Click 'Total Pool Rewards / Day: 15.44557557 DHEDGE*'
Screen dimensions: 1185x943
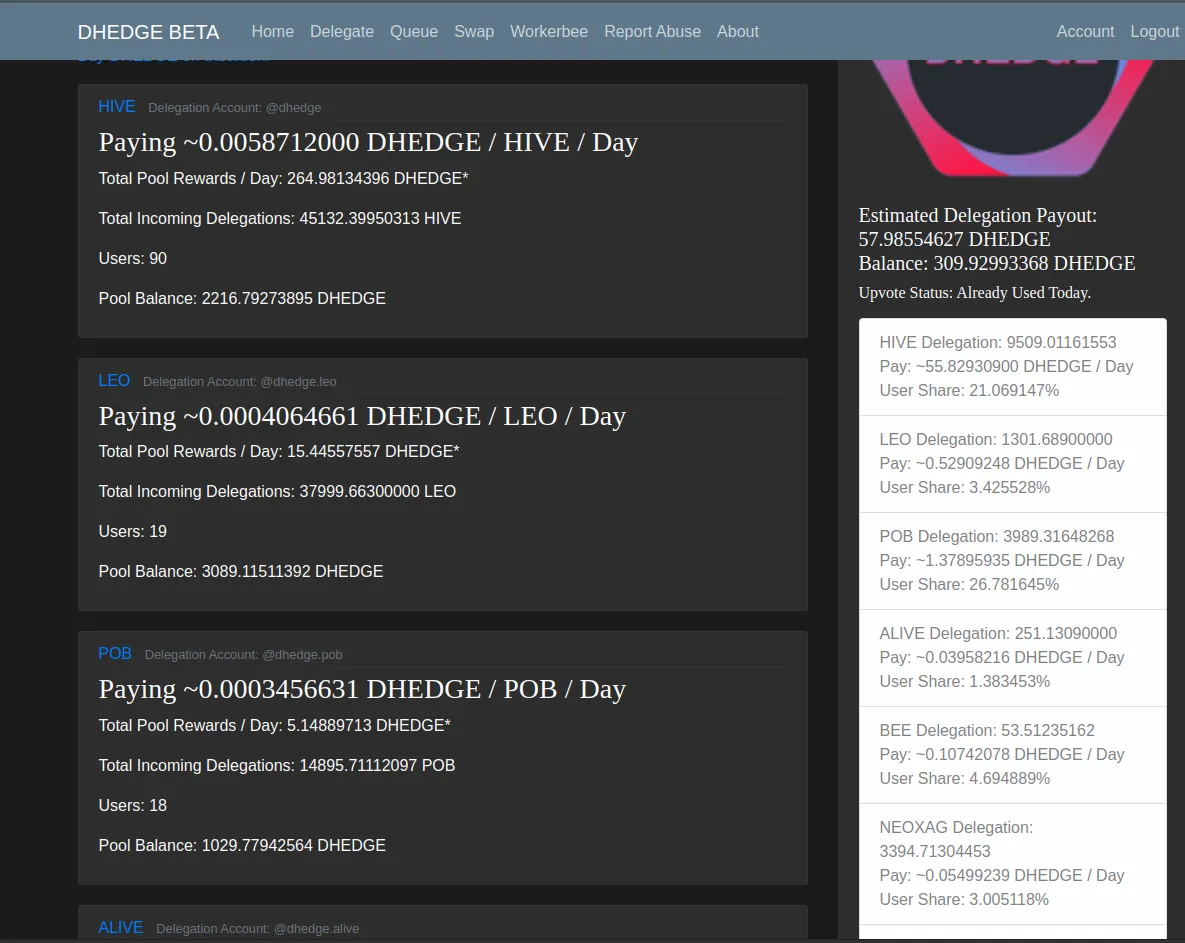pyautogui.click(x=279, y=451)
